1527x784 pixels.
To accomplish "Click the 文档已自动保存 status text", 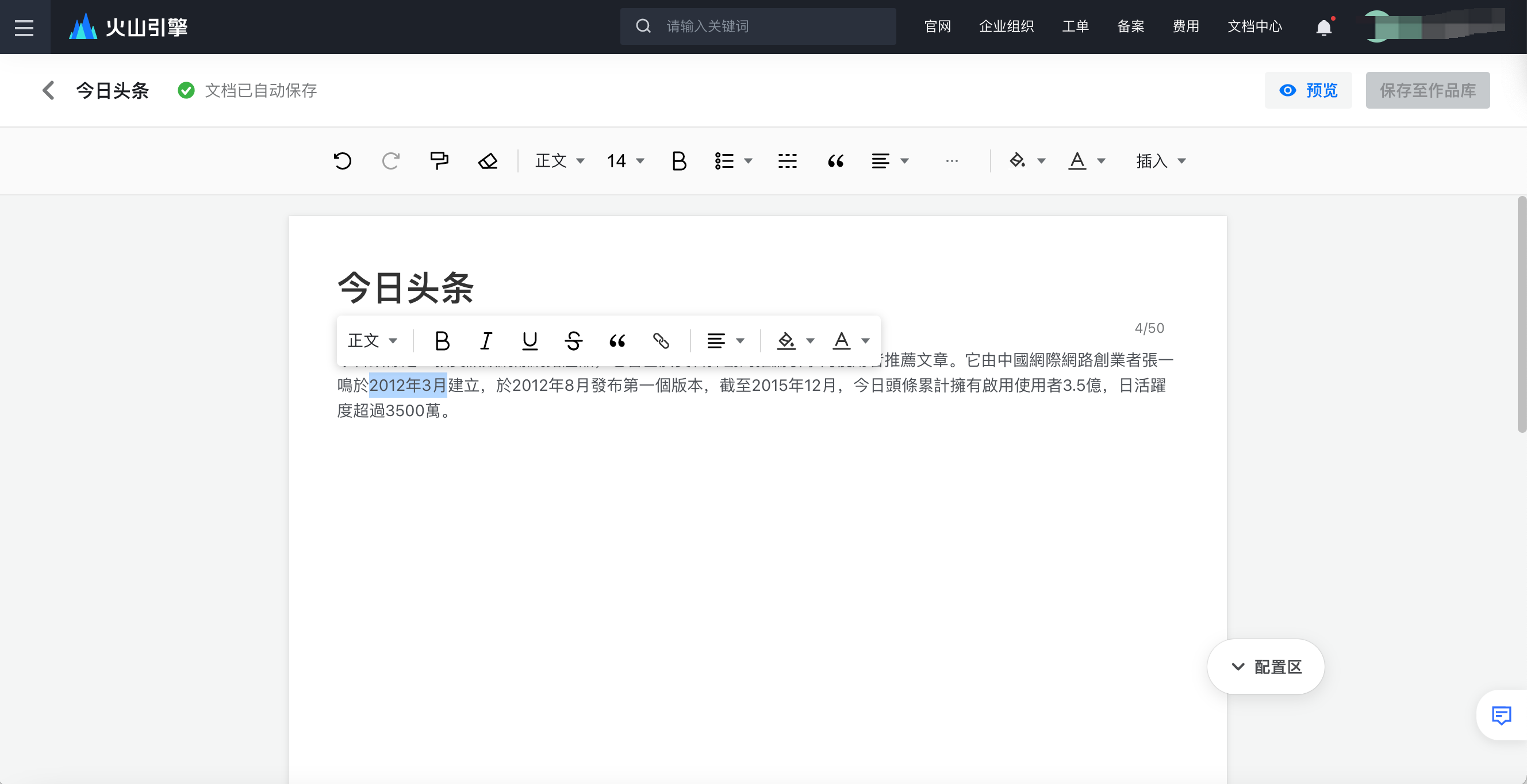I will pyautogui.click(x=261, y=91).
